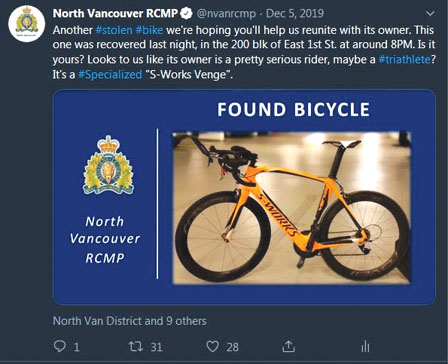Click North Vancouver RCMP account name

(115, 14)
